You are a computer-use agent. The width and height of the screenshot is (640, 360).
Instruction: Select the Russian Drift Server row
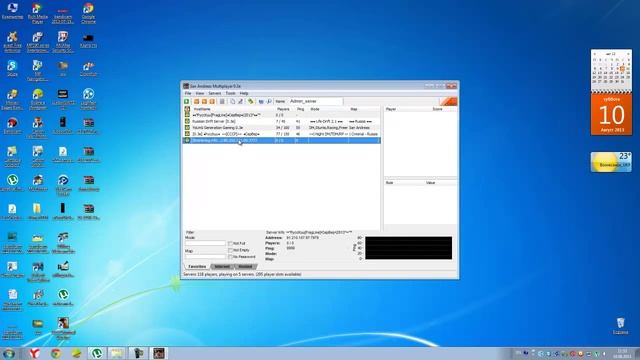[x=281, y=122]
